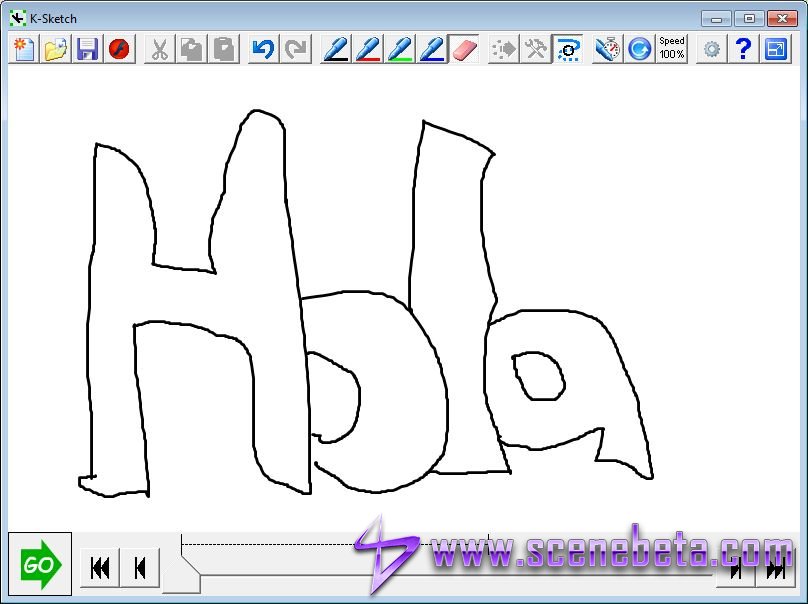Open the Help documentation
This screenshot has width=808, height=604.
point(741,48)
